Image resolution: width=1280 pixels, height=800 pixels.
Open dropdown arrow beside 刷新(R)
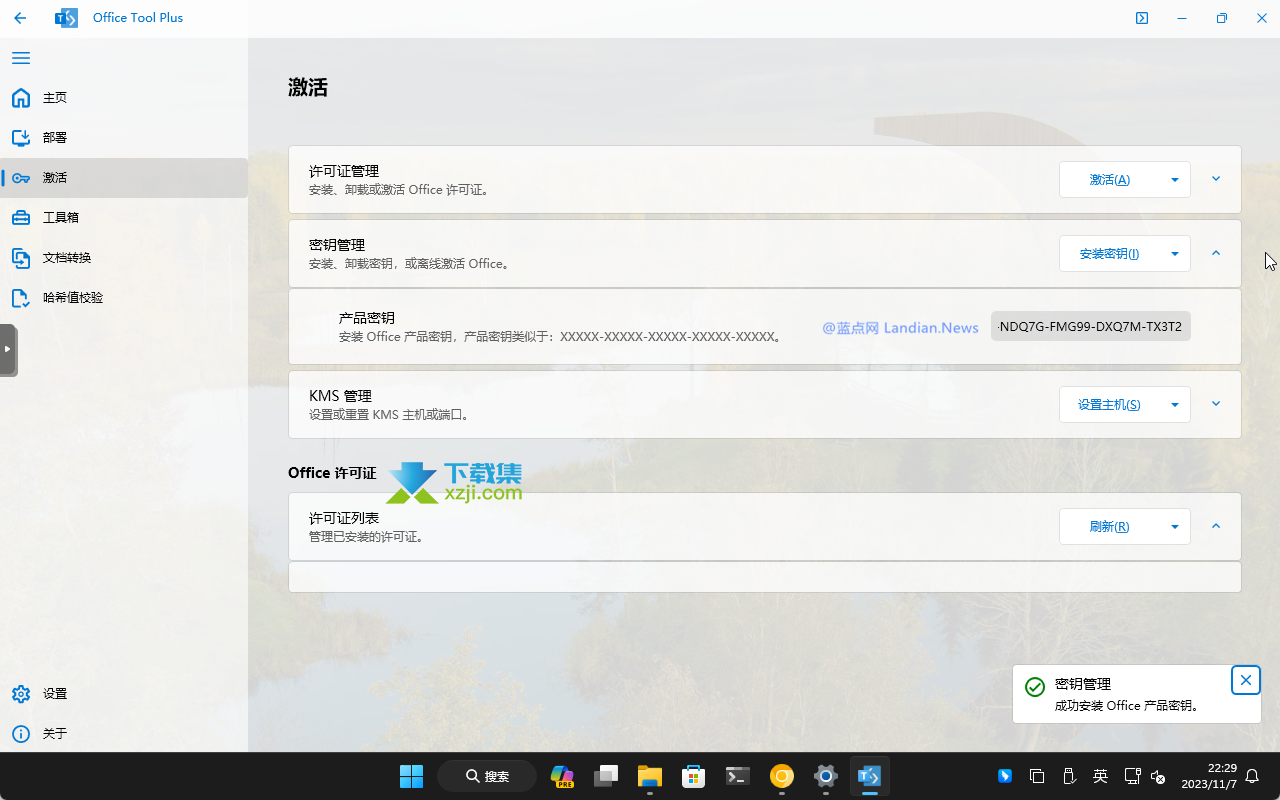pyautogui.click(x=1175, y=527)
